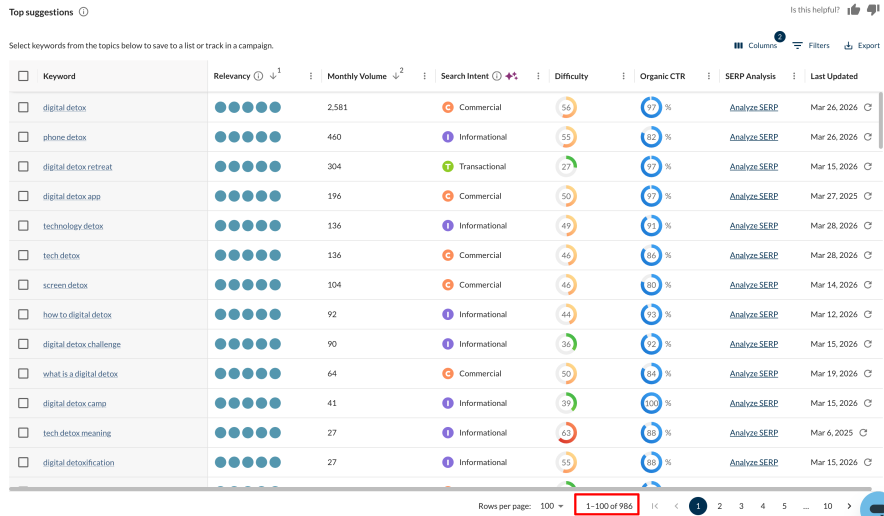Analyze SERP for digital detoxification

(754, 462)
